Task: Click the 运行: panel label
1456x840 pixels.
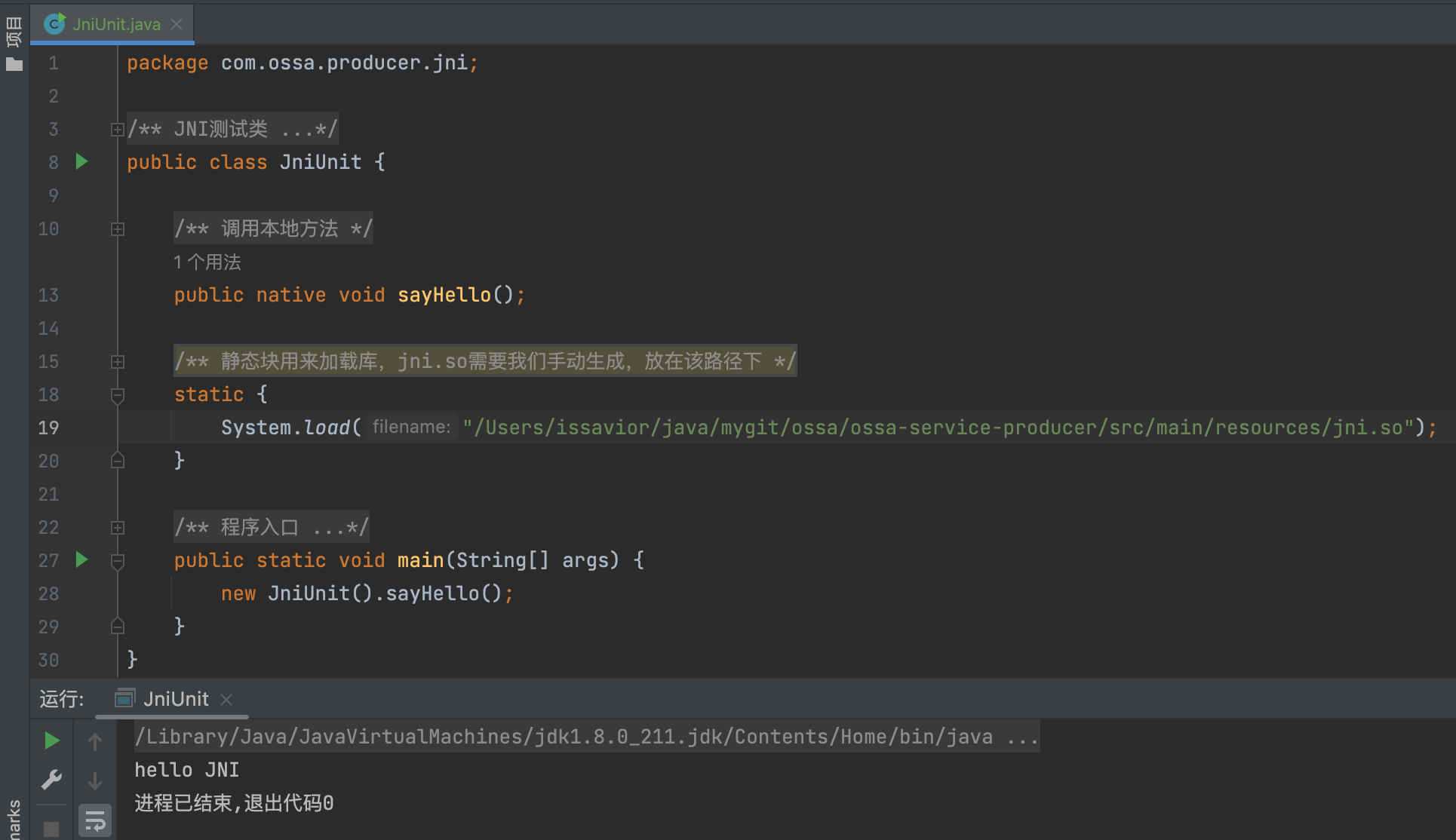Action: (x=62, y=699)
